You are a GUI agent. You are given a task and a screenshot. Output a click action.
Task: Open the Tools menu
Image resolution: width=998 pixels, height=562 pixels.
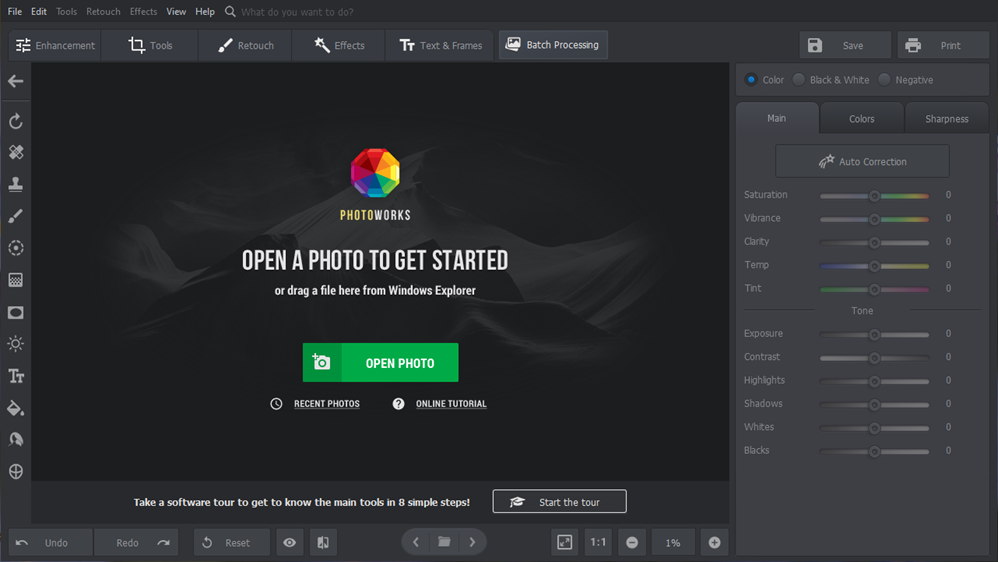pos(66,11)
